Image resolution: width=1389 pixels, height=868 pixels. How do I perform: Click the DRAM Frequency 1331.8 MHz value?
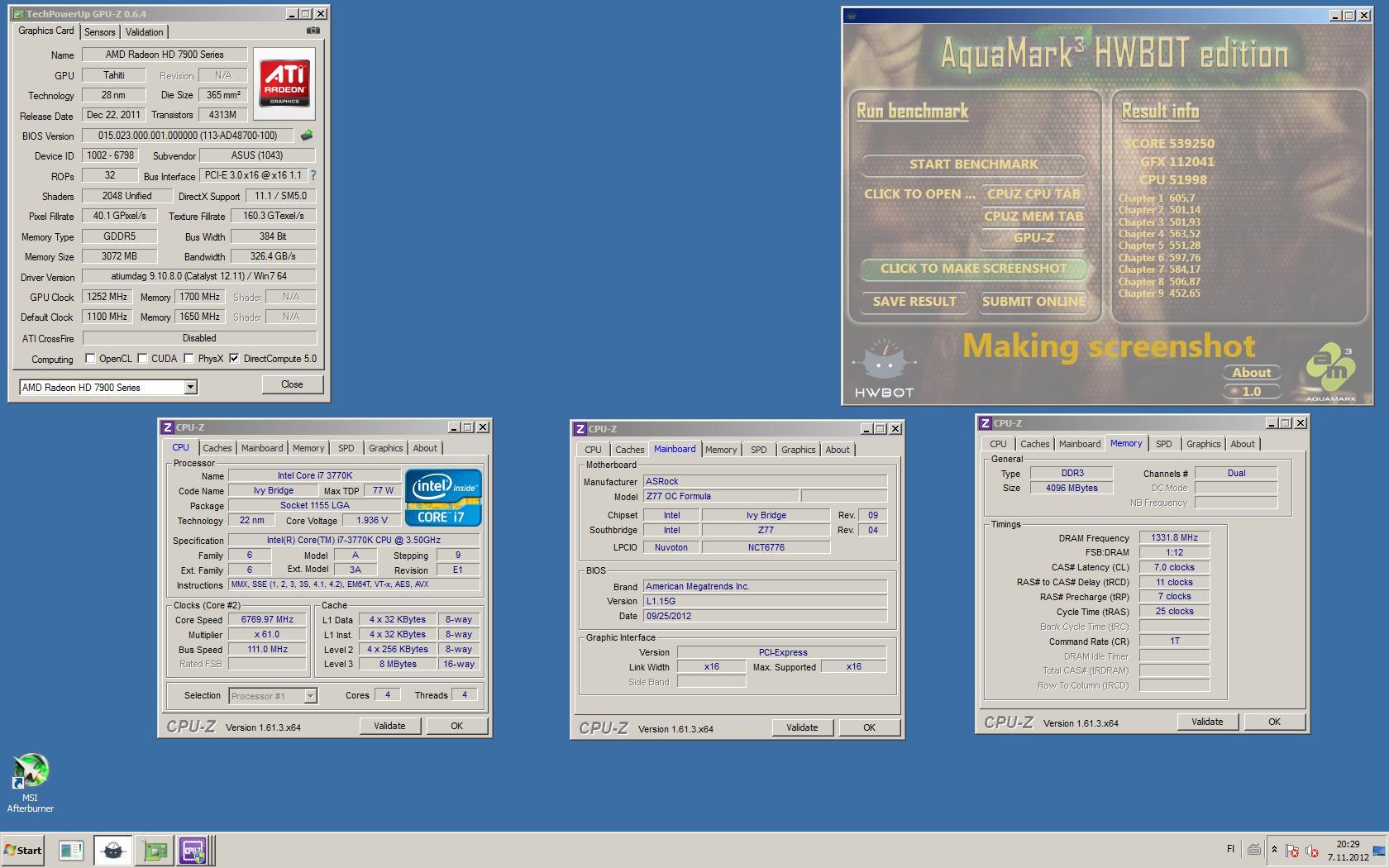pyautogui.click(x=1174, y=538)
